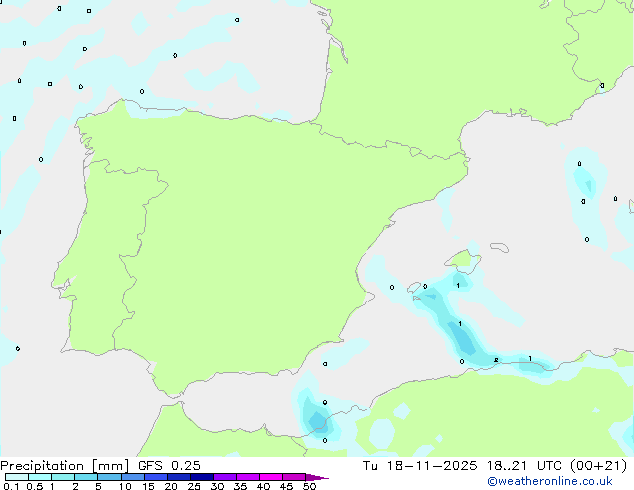Select the 2–5 mm legend color swatch
The height and width of the screenshot is (490, 634).
coord(86,477)
